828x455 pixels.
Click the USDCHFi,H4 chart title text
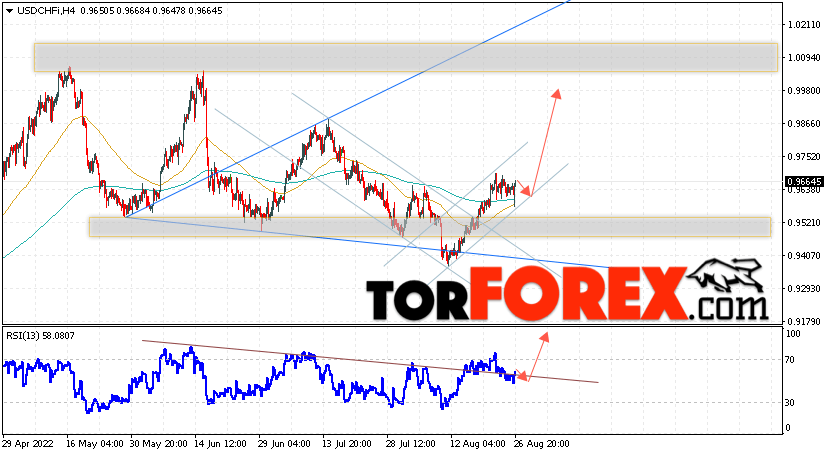(x=46, y=11)
